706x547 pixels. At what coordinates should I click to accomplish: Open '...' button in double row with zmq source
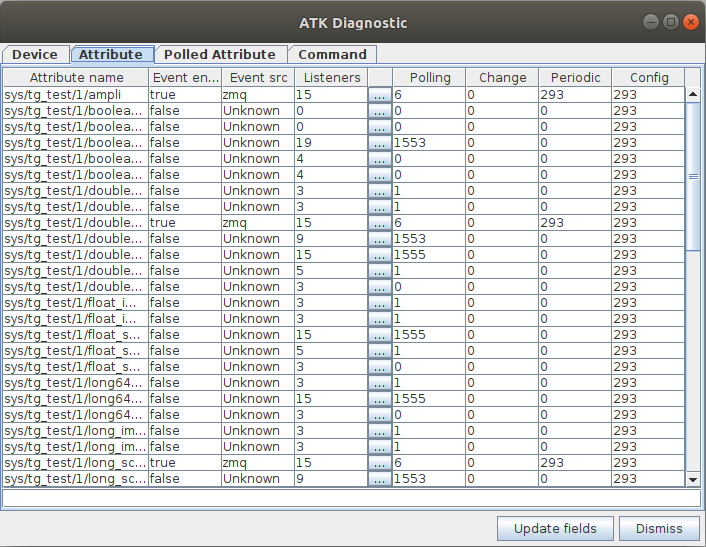coord(380,223)
